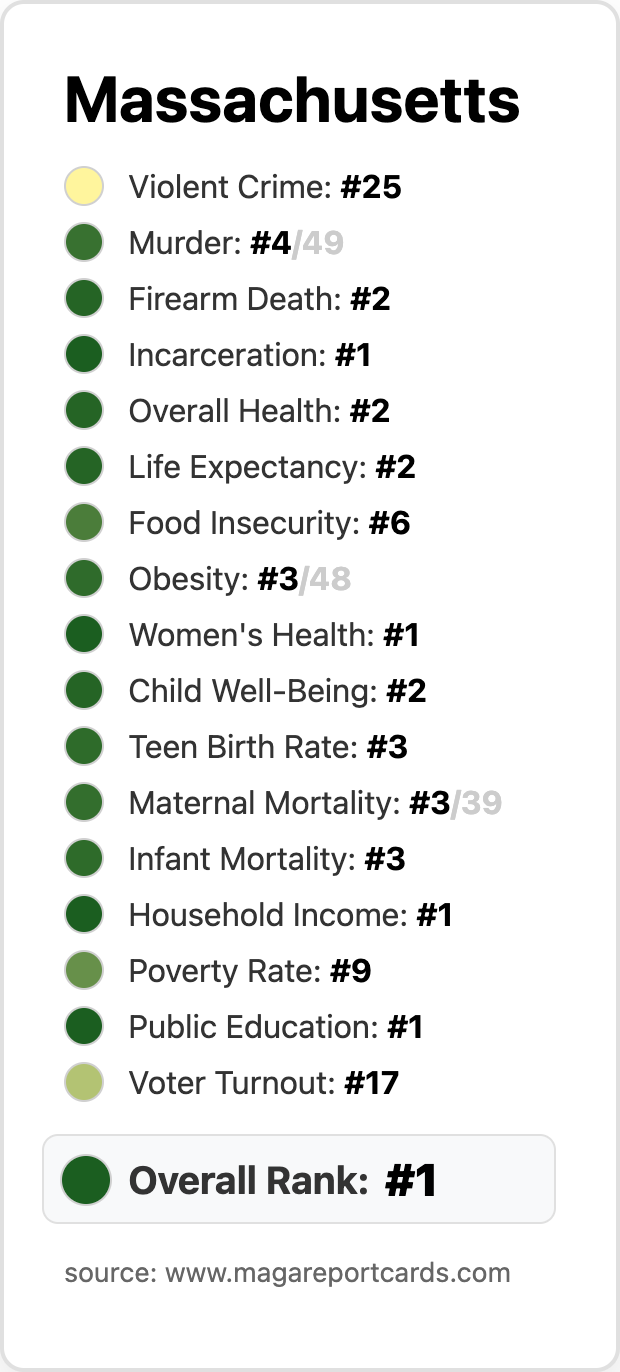The image size is (620, 1372).
Task: Click the yellow Violent Crime indicator dot
Action: [85, 187]
